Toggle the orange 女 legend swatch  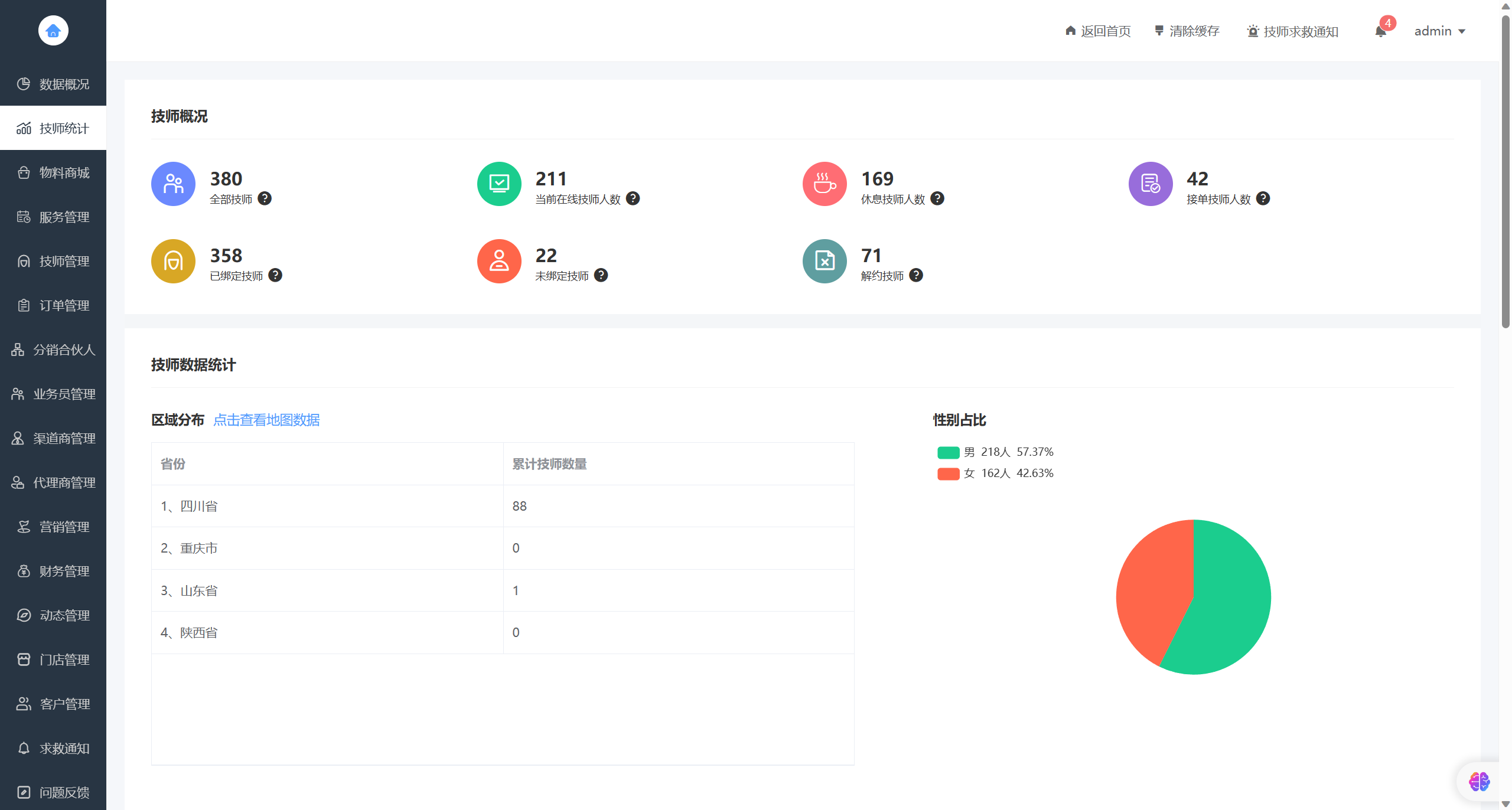tap(948, 473)
